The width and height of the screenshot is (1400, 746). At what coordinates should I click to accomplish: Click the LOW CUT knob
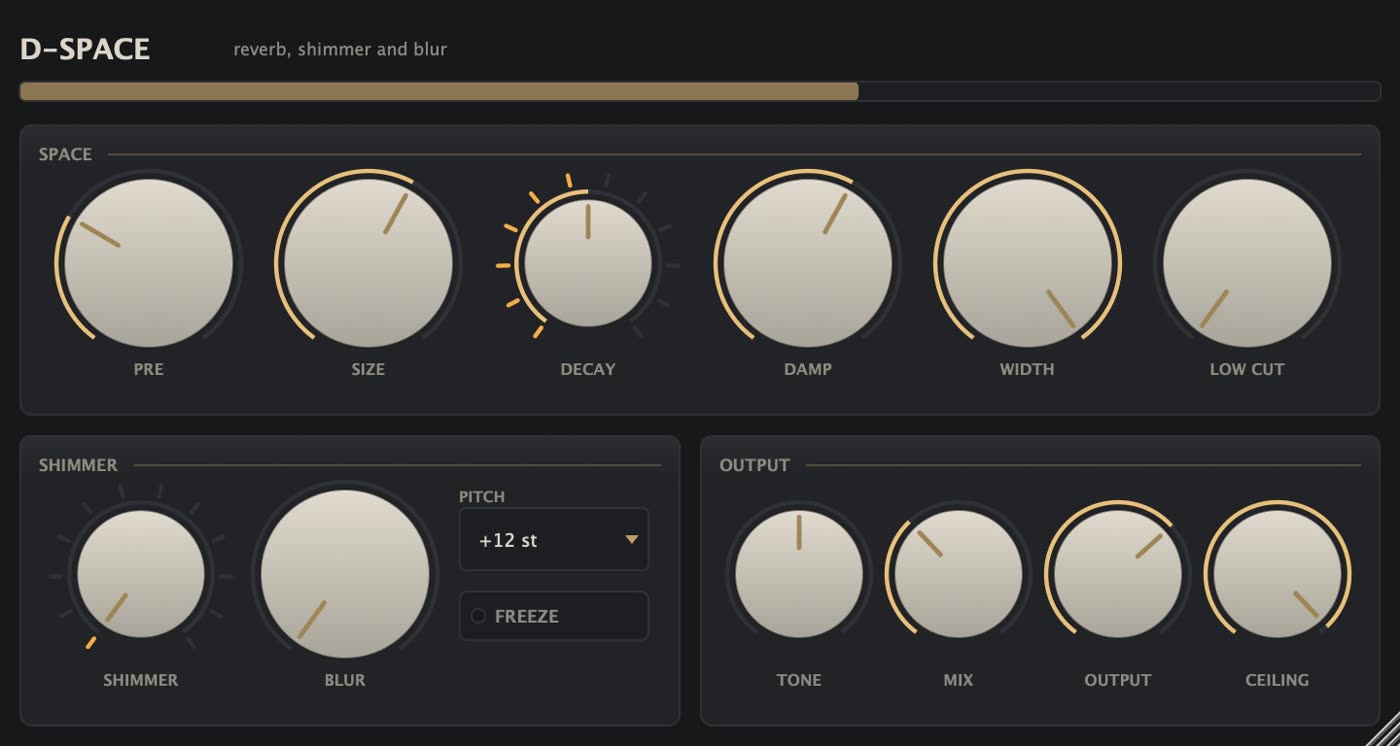pyautogui.click(x=1247, y=263)
